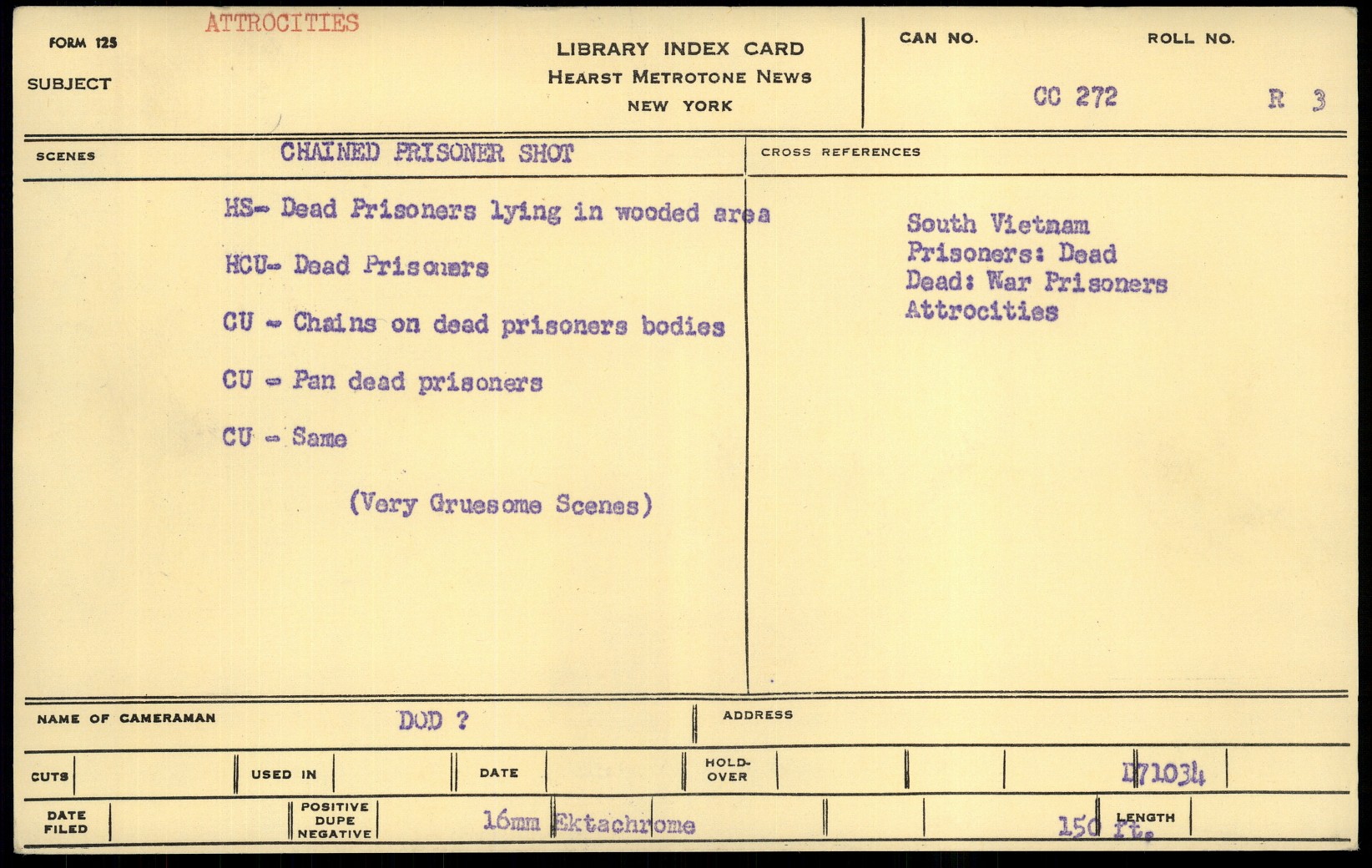Screen dimensions: 1372x868
Task: Click the CU Pan dead prisoners line
Action: [382, 381]
